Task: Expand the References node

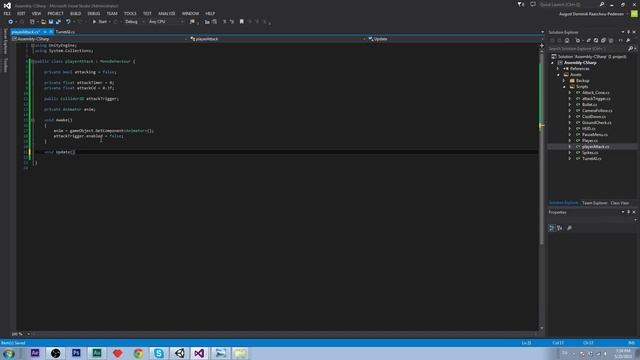Action: [x=558, y=69]
